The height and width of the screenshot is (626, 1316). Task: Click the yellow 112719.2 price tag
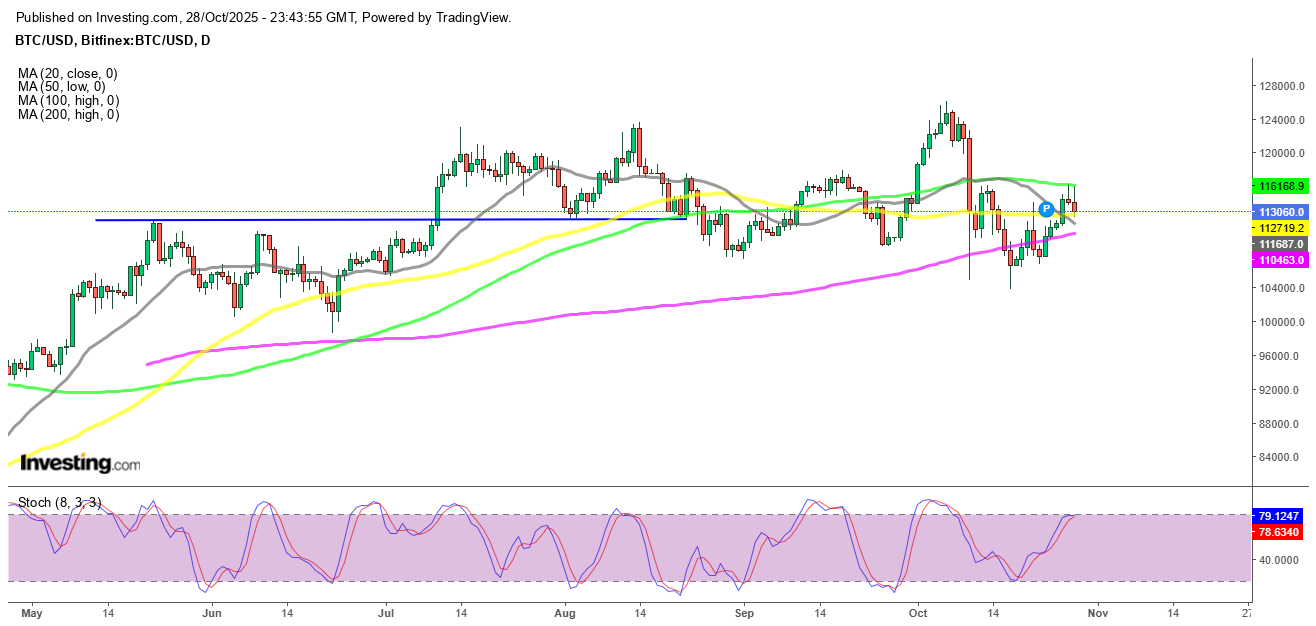(x=1283, y=228)
